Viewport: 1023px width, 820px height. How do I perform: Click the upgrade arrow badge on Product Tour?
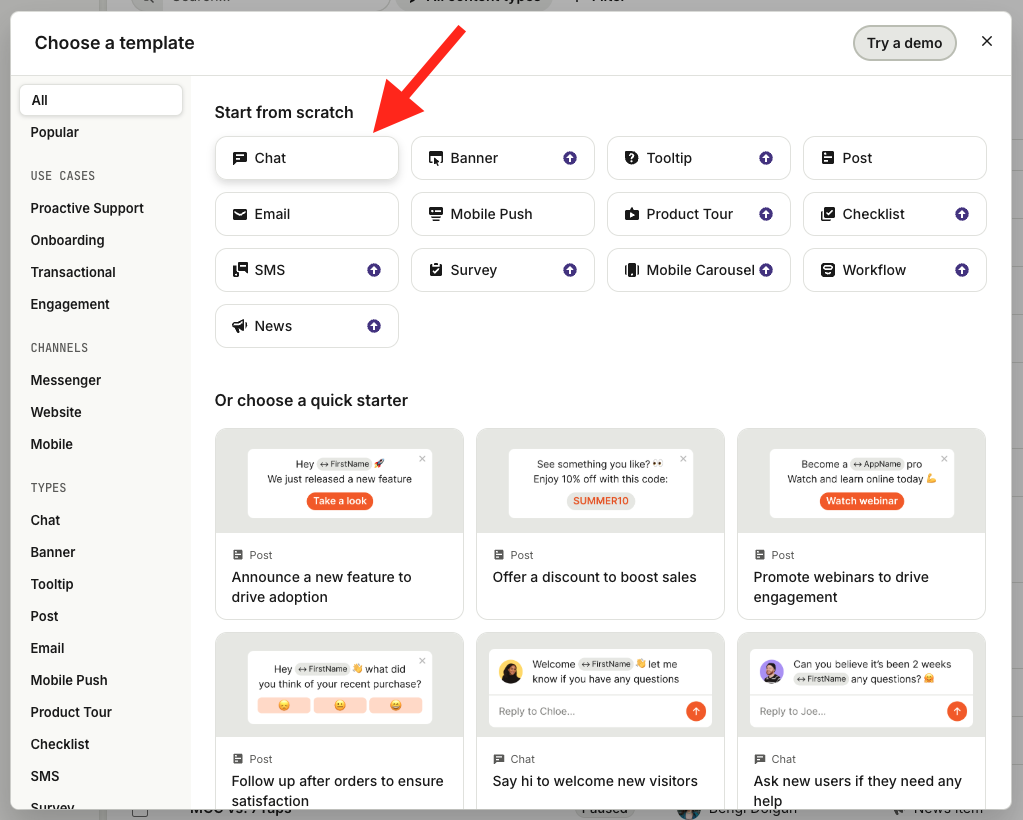766,214
